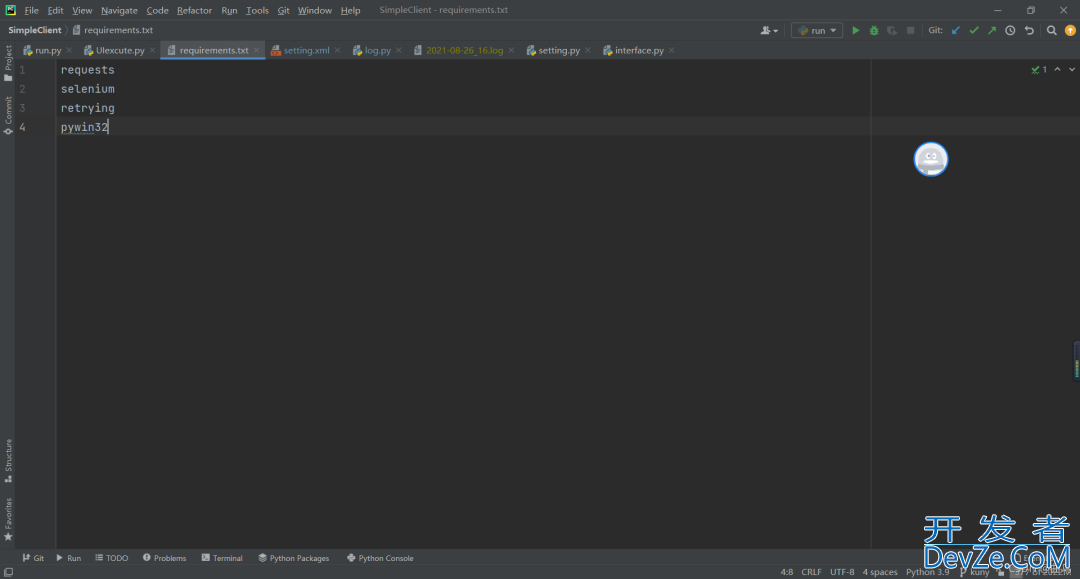Image resolution: width=1080 pixels, height=579 pixels.
Task: Commit changes using the green Git checkmark
Action: coord(974,30)
